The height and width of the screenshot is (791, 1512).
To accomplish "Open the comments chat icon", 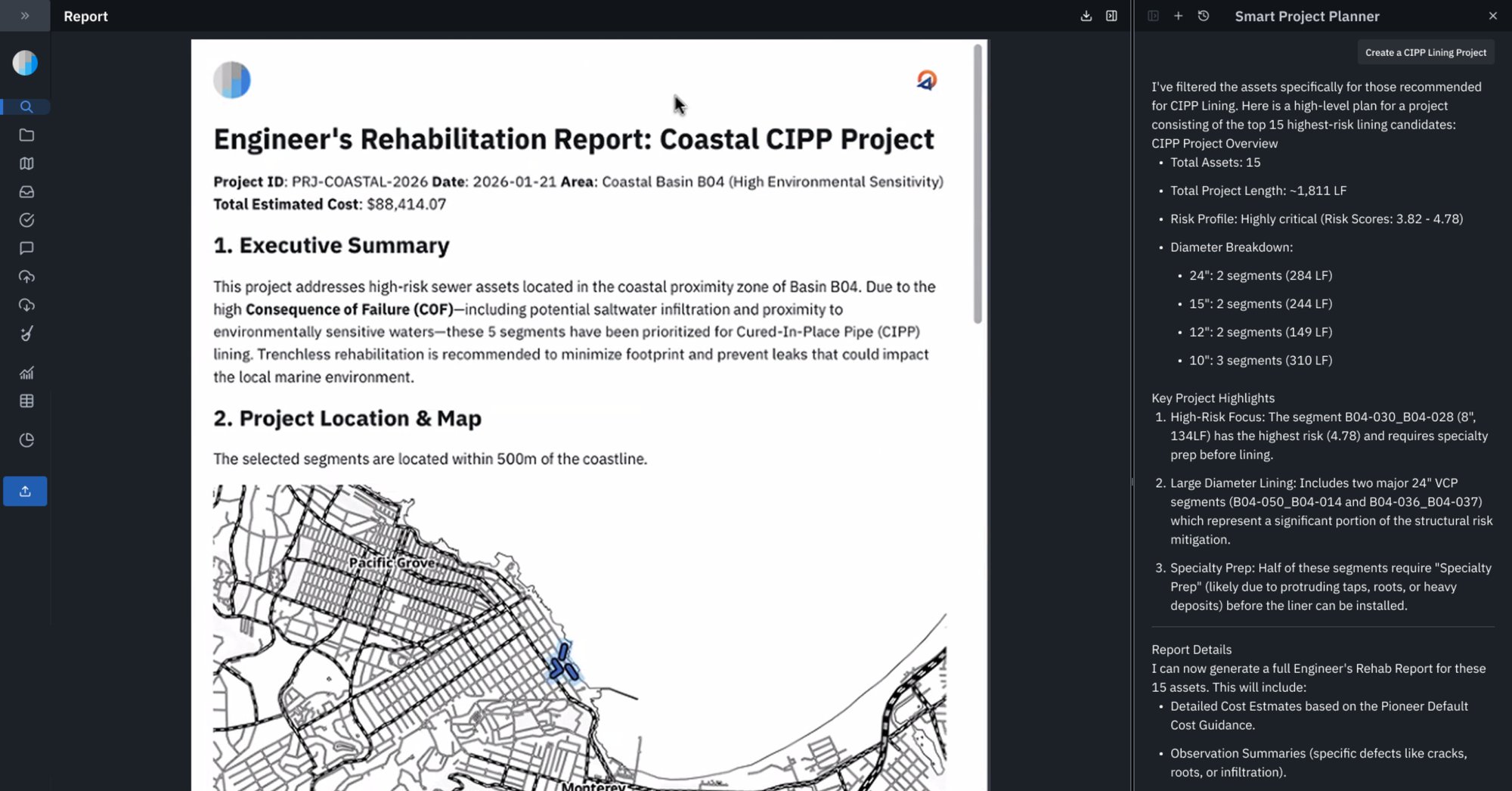I will coord(26,248).
